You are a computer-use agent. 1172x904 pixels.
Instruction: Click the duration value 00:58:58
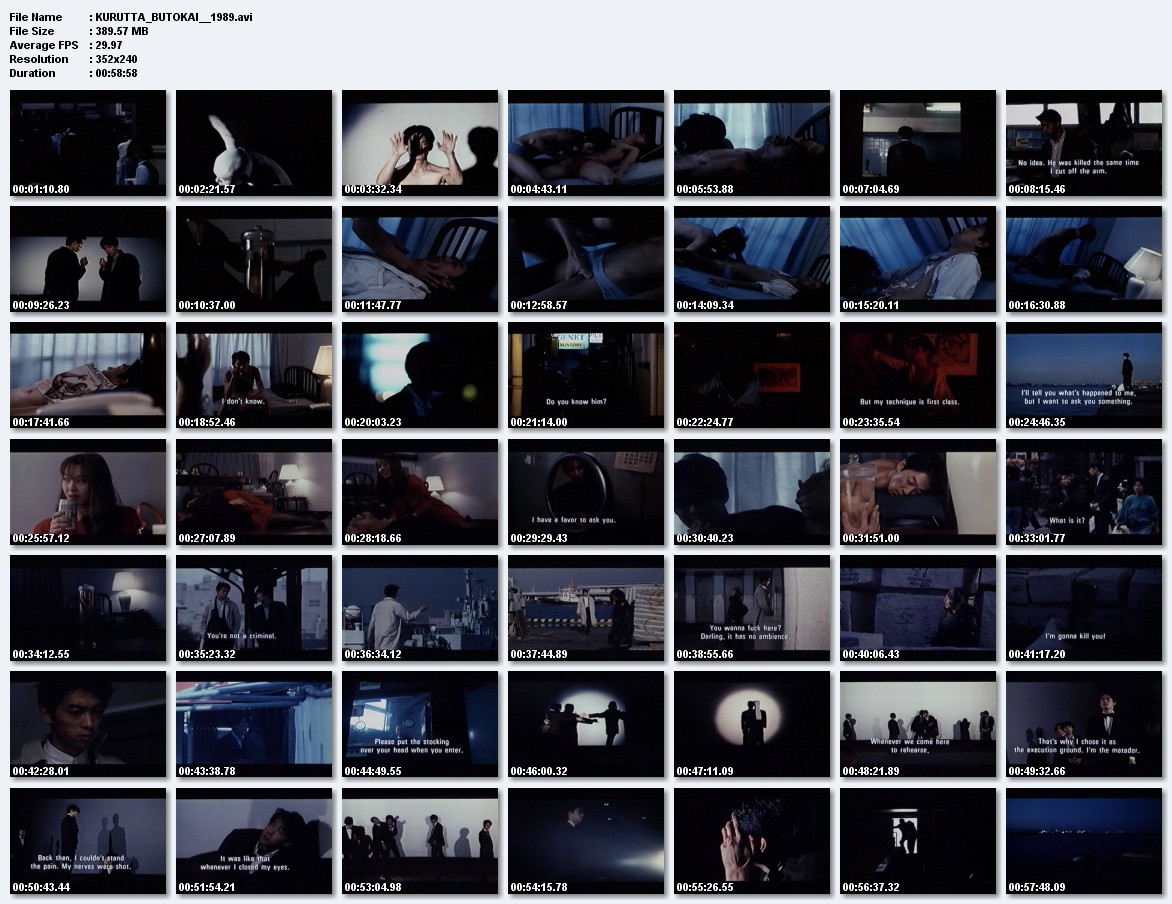[x=116, y=73]
